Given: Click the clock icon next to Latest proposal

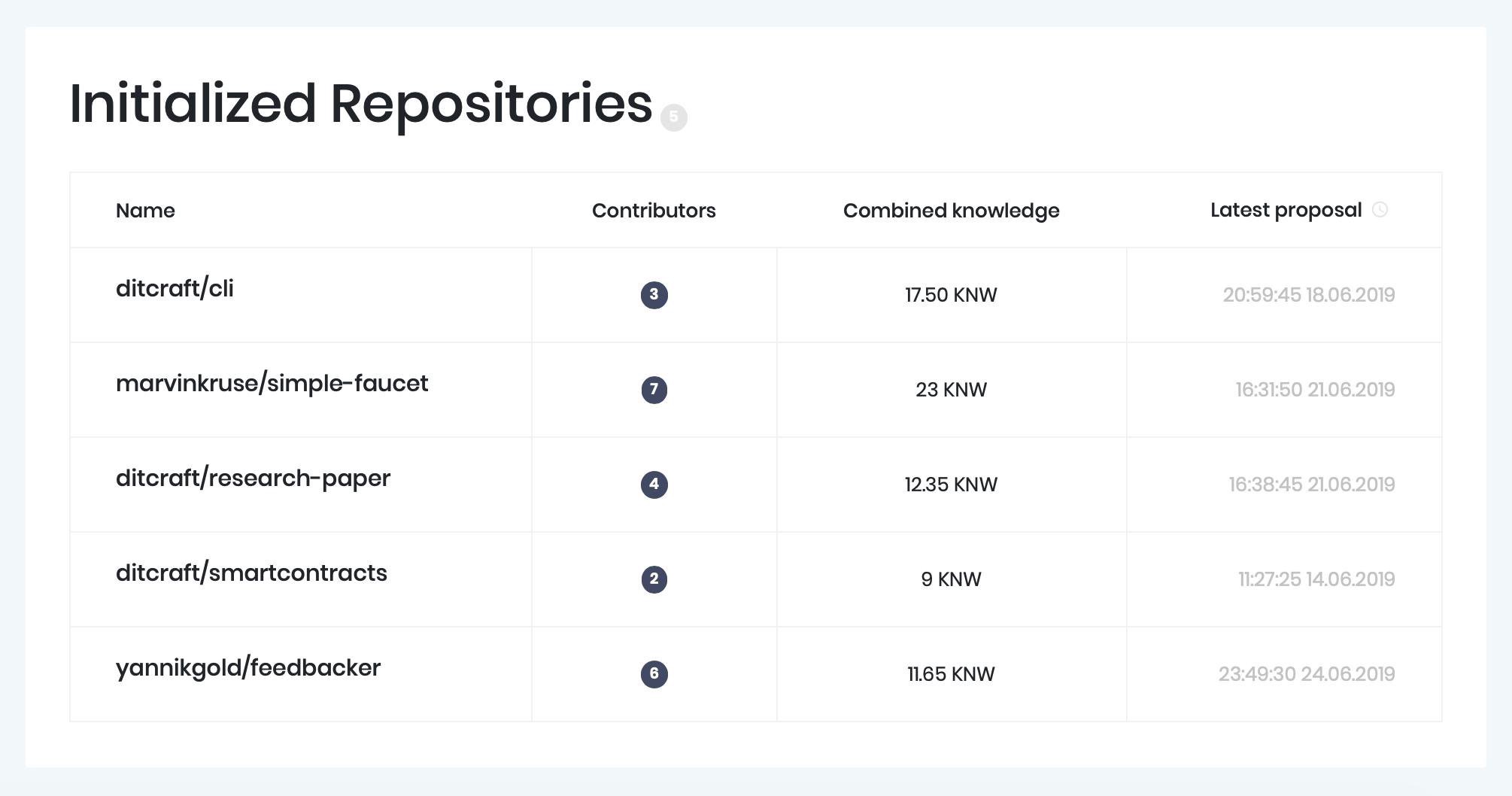Looking at the screenshot, I should 1380,210.
